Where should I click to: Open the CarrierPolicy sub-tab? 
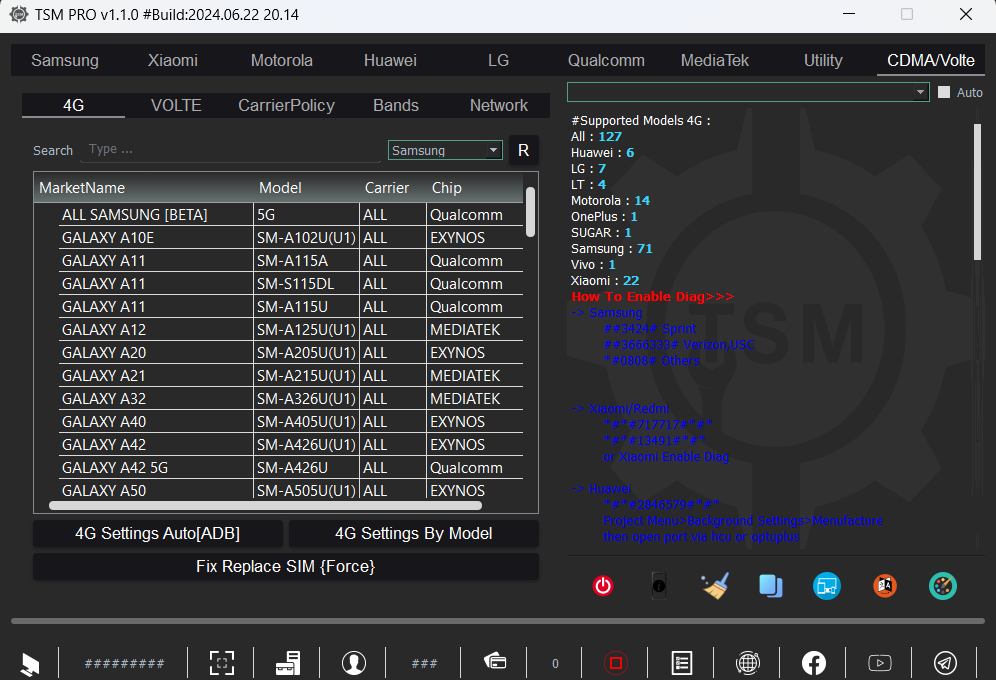coord(286,105)
